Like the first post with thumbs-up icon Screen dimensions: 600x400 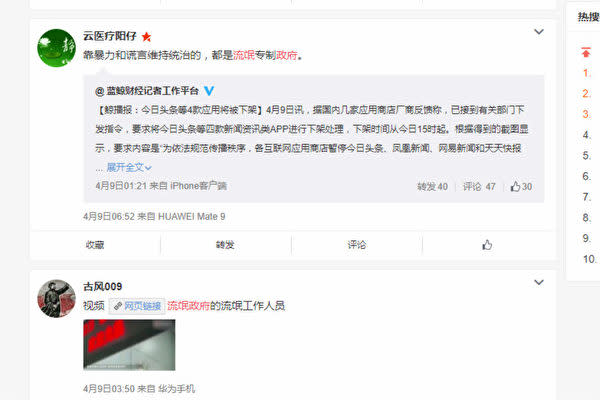click(x=487, y=245)
